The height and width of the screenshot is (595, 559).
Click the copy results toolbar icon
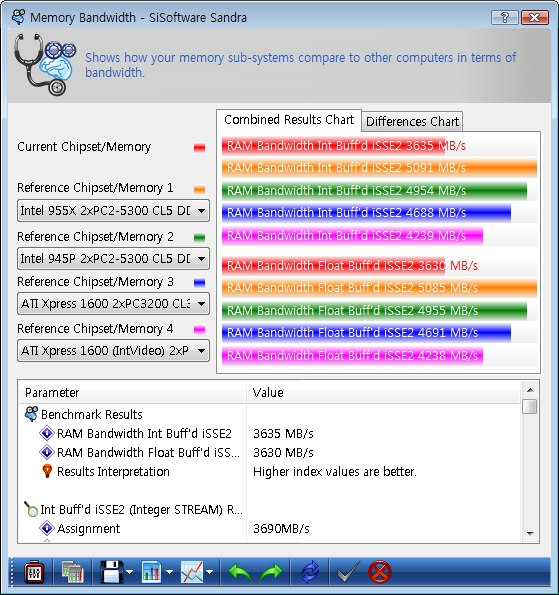[72, 572]
